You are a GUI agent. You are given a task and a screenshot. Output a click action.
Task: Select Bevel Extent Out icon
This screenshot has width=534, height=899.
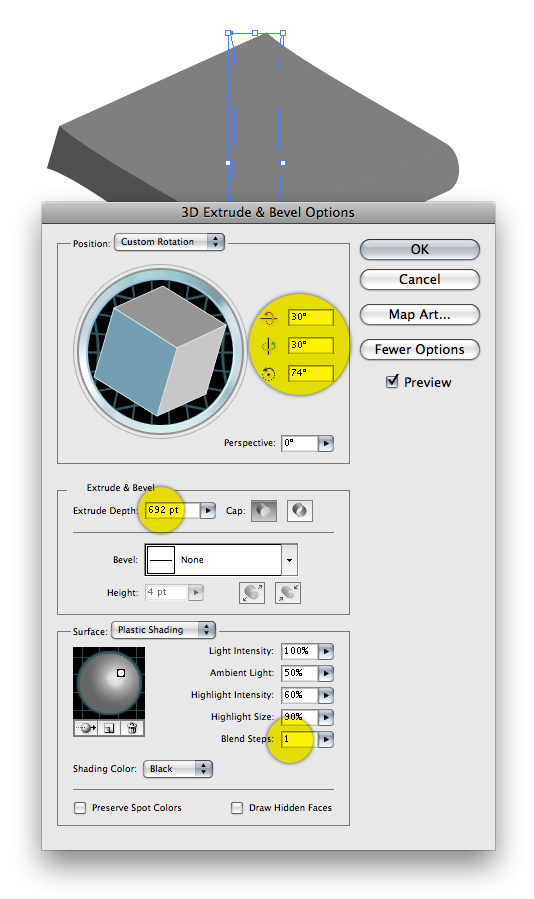tap(252, 593)
